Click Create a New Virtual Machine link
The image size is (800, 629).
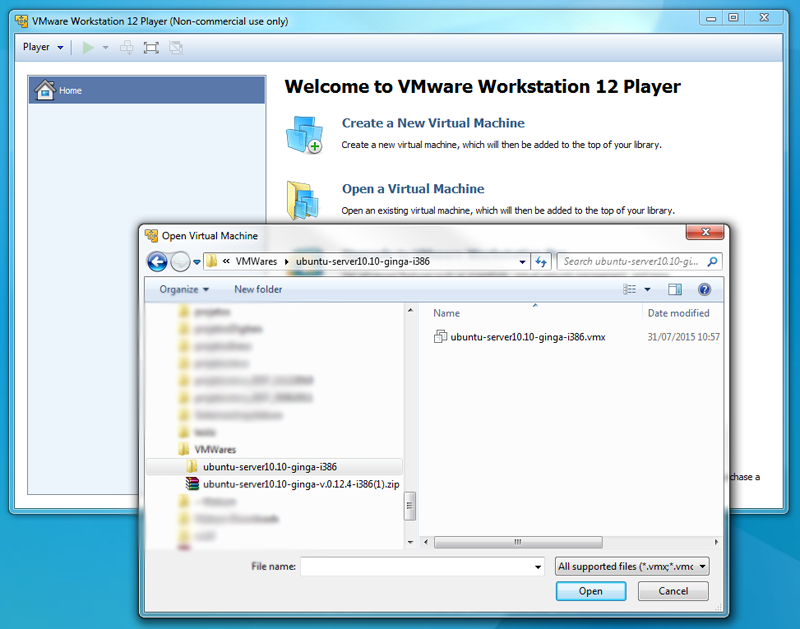[433, 123]
